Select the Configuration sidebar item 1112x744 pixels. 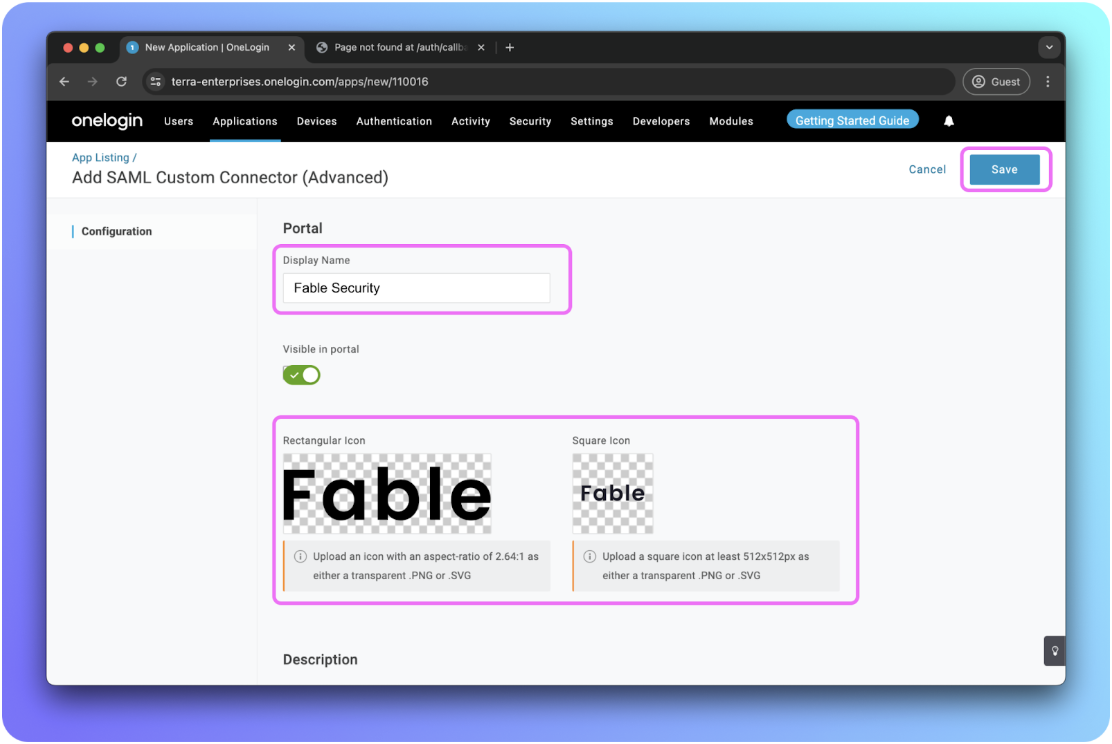pos(116,231)
